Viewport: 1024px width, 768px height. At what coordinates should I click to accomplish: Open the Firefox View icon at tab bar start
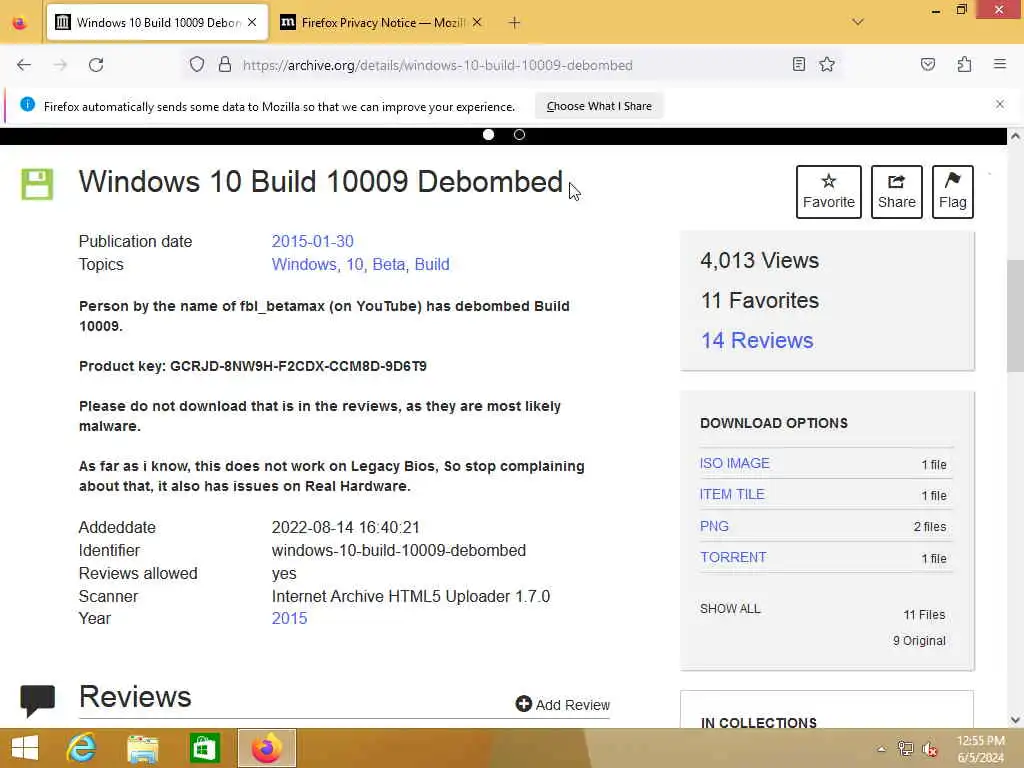click(20, 23)
